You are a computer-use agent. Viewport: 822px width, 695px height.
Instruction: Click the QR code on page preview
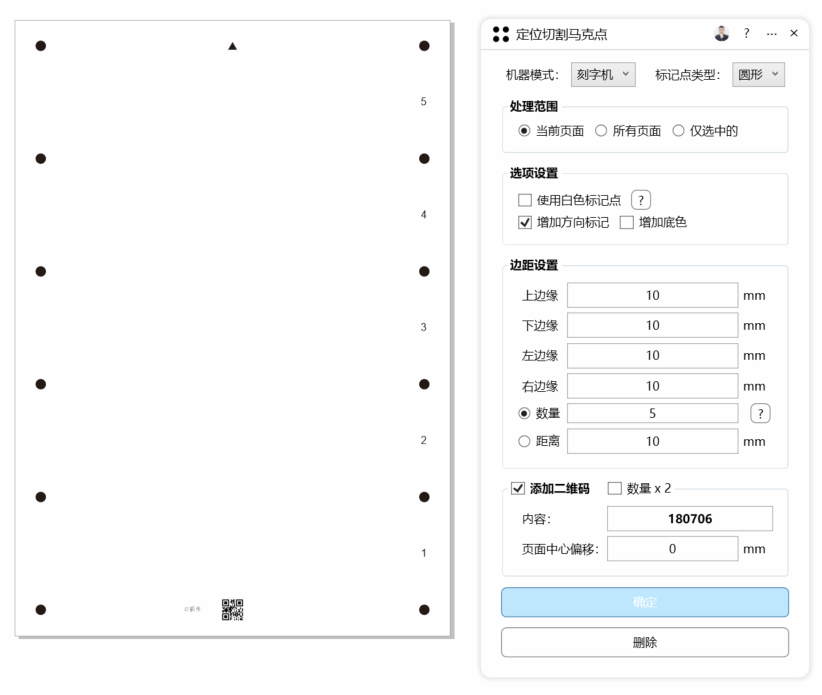click(232, 609)
